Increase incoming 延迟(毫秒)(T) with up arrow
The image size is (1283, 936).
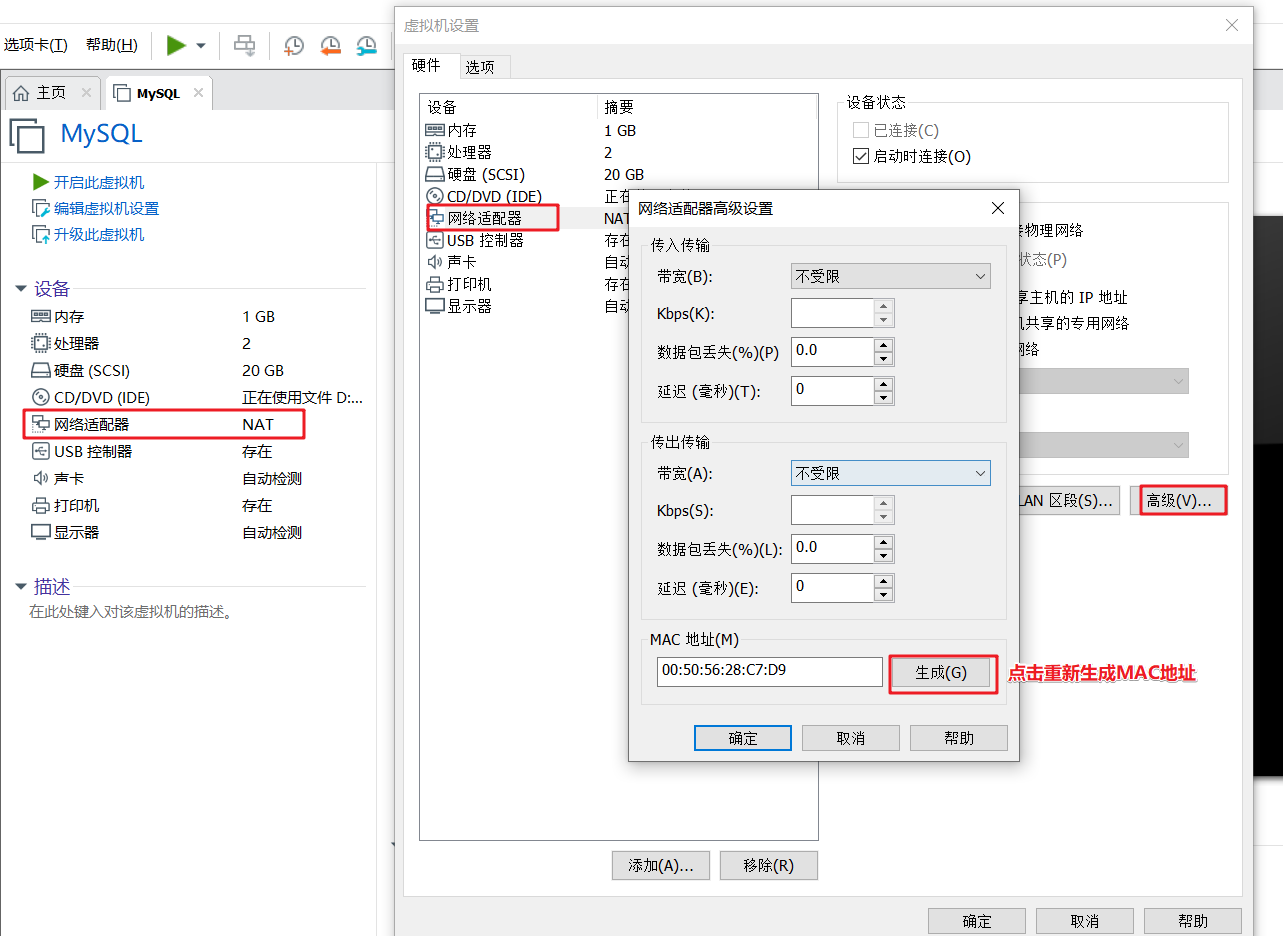click(x=883, y=384)
